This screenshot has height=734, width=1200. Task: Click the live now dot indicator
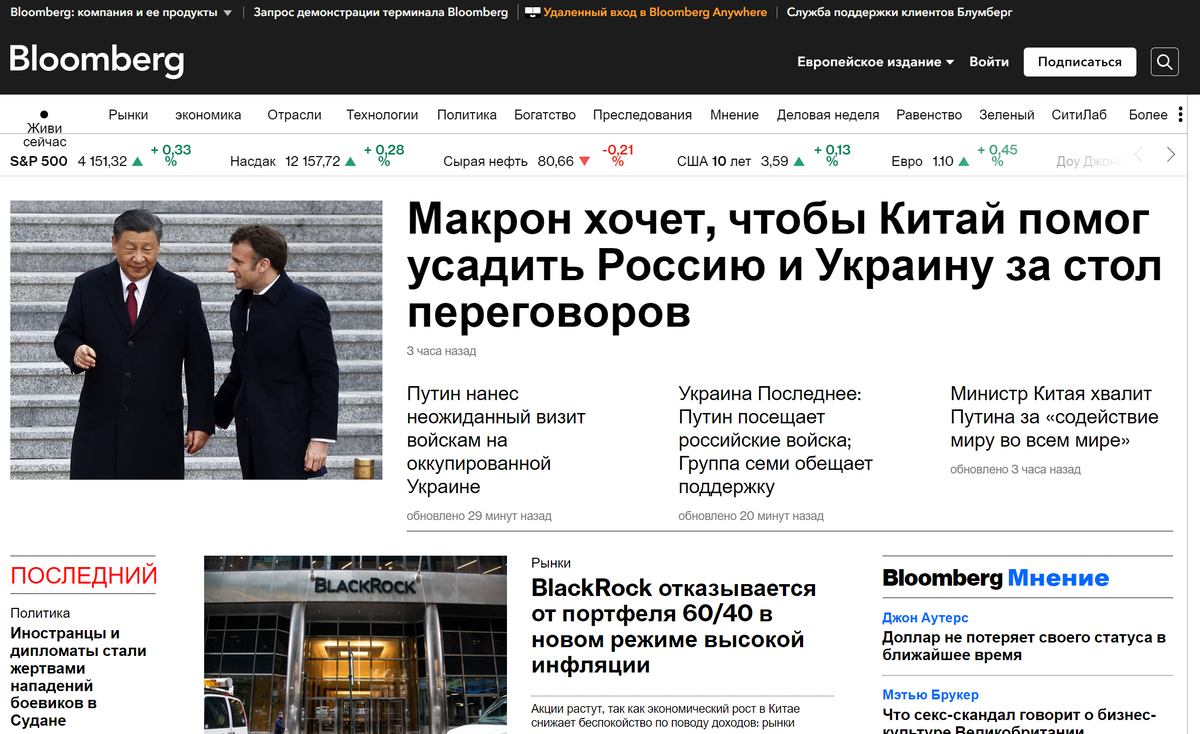[44, 114]
